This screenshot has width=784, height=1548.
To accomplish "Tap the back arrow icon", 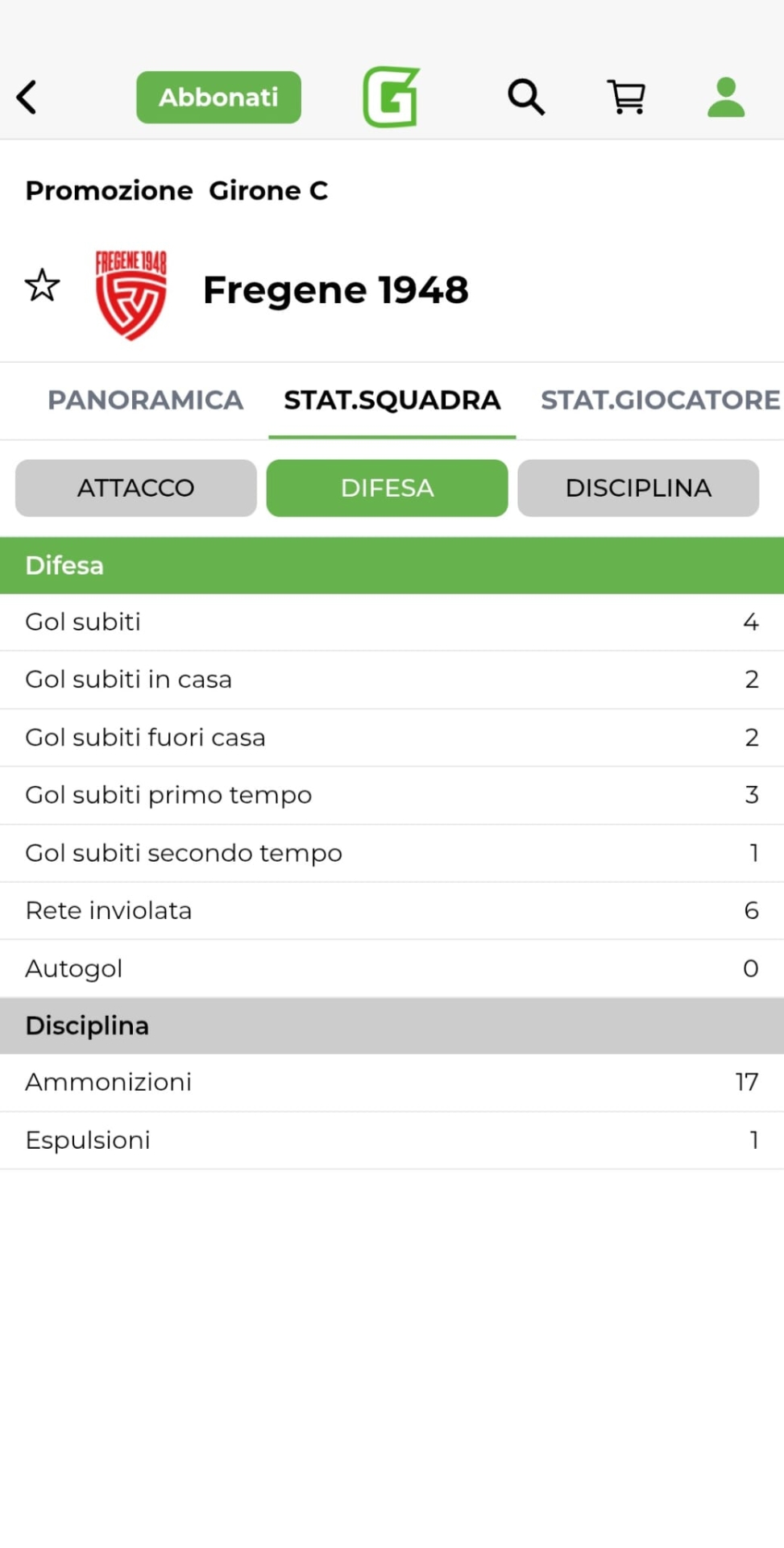I will 27,98.
